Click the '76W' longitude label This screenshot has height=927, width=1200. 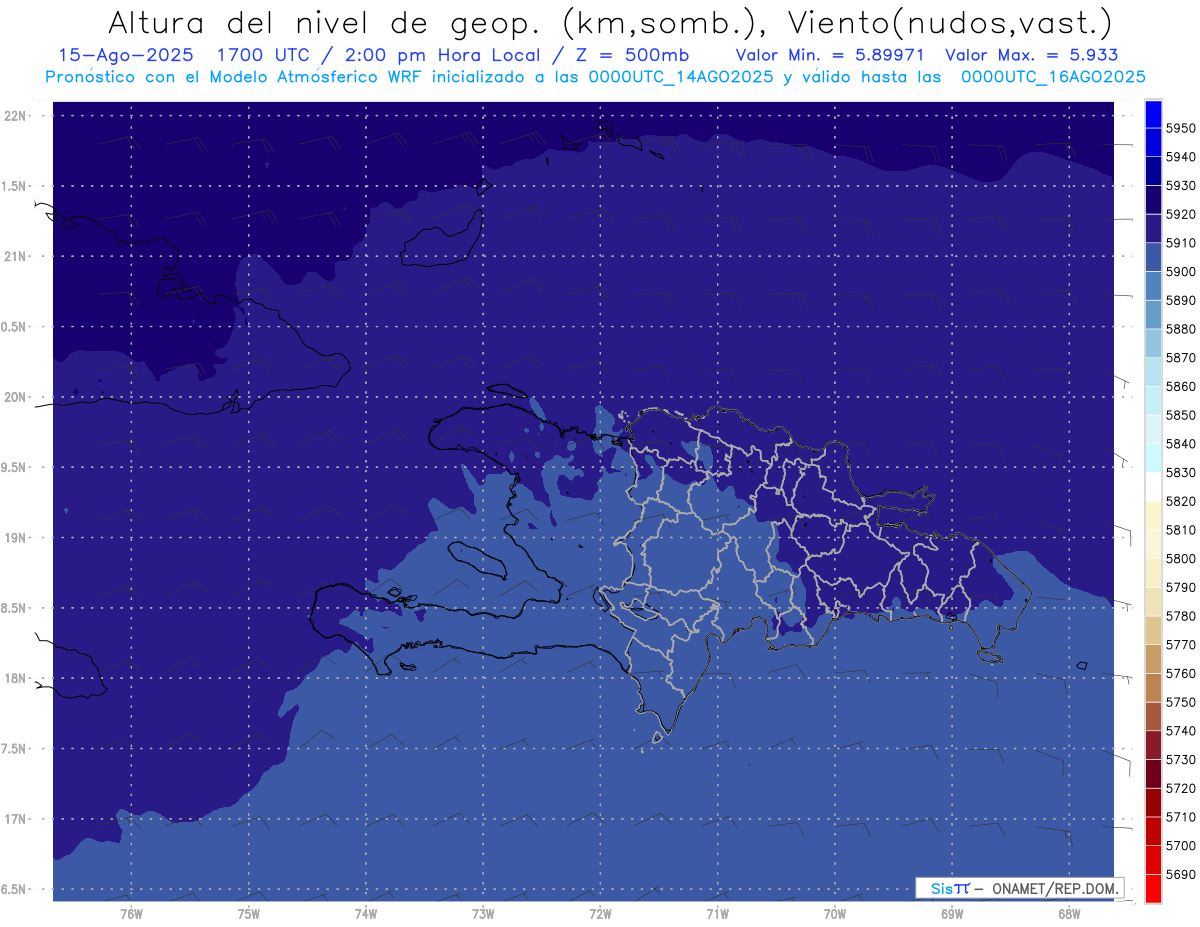pyautogui.click(x=132, y=914)
